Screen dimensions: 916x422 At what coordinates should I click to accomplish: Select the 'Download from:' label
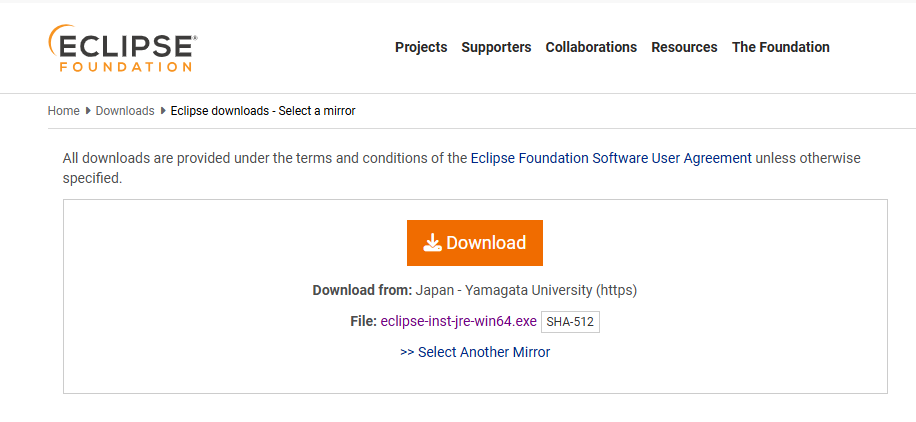click(363, 290)
